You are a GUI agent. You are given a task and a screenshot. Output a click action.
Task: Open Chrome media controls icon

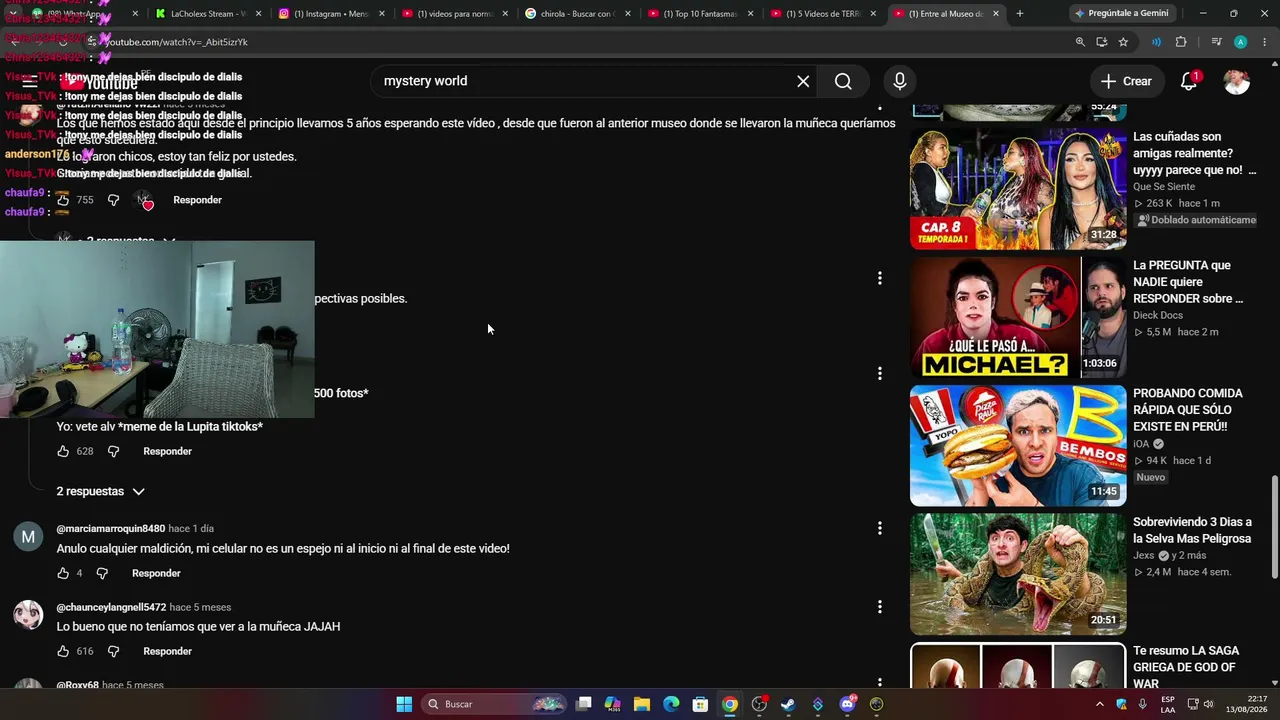tap(1216, 42)
